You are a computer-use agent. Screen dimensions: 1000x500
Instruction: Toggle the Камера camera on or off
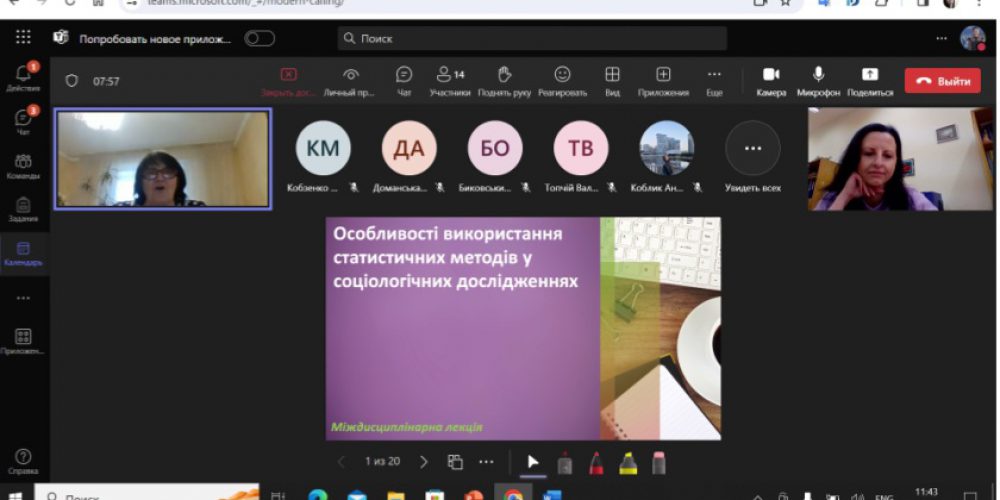(771, 80)
